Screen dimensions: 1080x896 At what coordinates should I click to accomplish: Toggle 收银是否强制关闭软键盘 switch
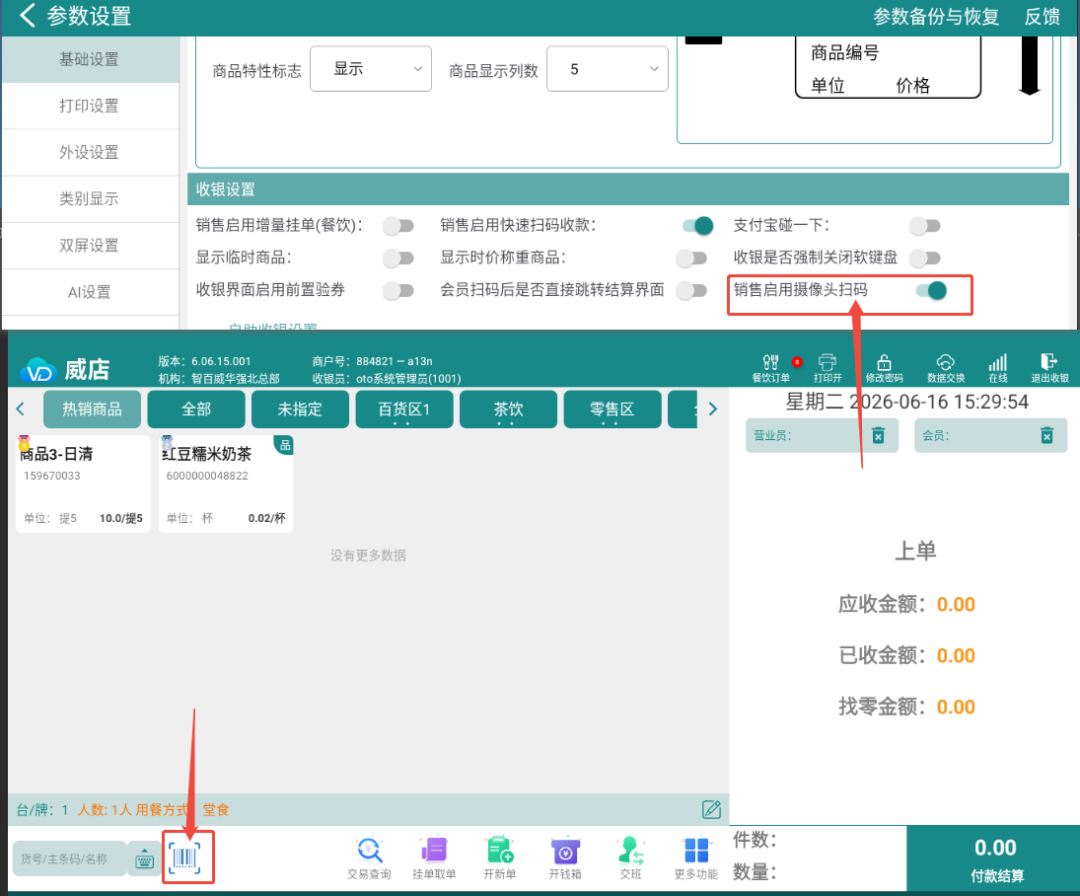point(925,258)
